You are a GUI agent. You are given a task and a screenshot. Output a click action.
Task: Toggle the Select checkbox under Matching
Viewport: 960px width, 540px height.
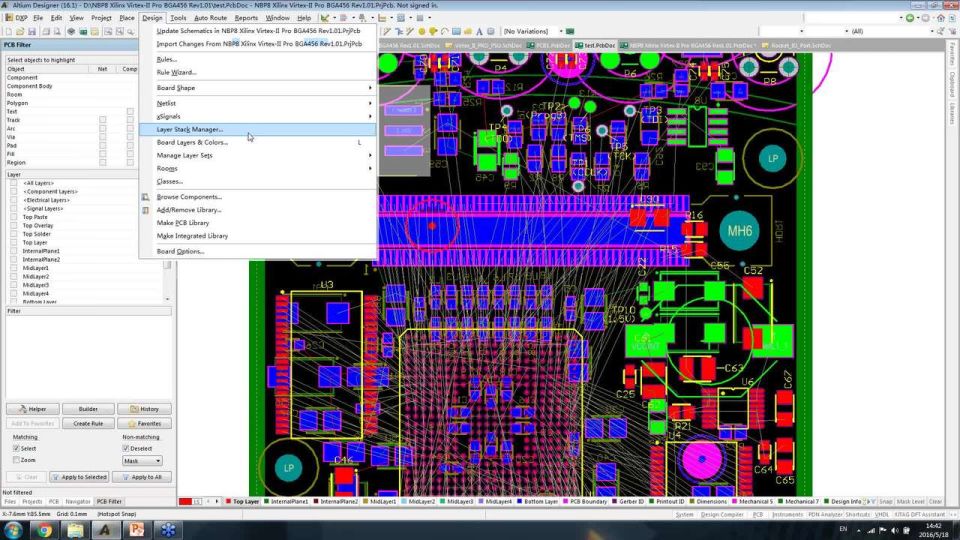pos(17,448)
